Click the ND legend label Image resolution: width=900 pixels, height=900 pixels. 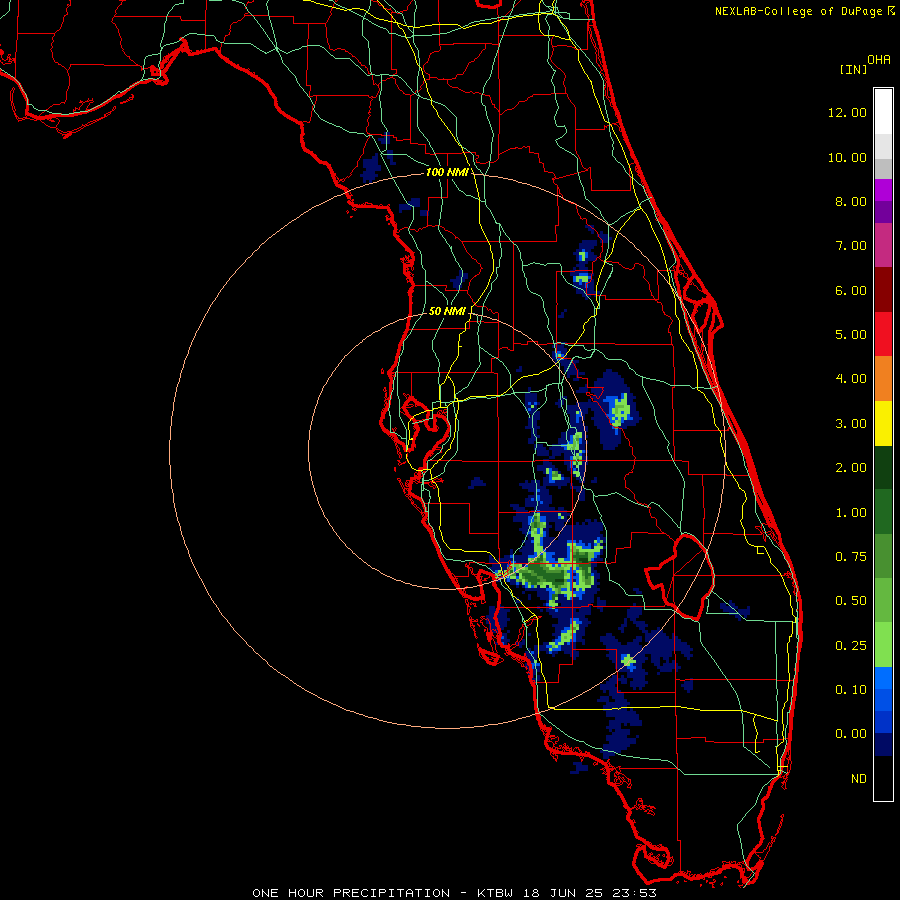(x=859, y=779)
